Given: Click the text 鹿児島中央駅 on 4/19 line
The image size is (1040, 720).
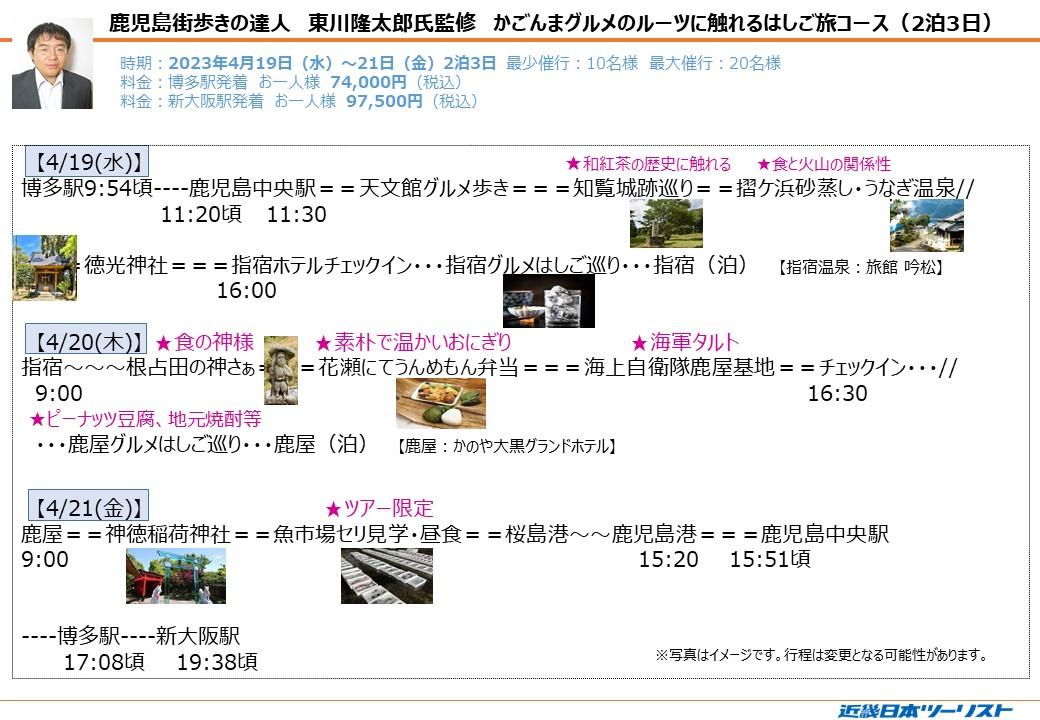Looking at the screenshot, I should click(x=252, y=188).
